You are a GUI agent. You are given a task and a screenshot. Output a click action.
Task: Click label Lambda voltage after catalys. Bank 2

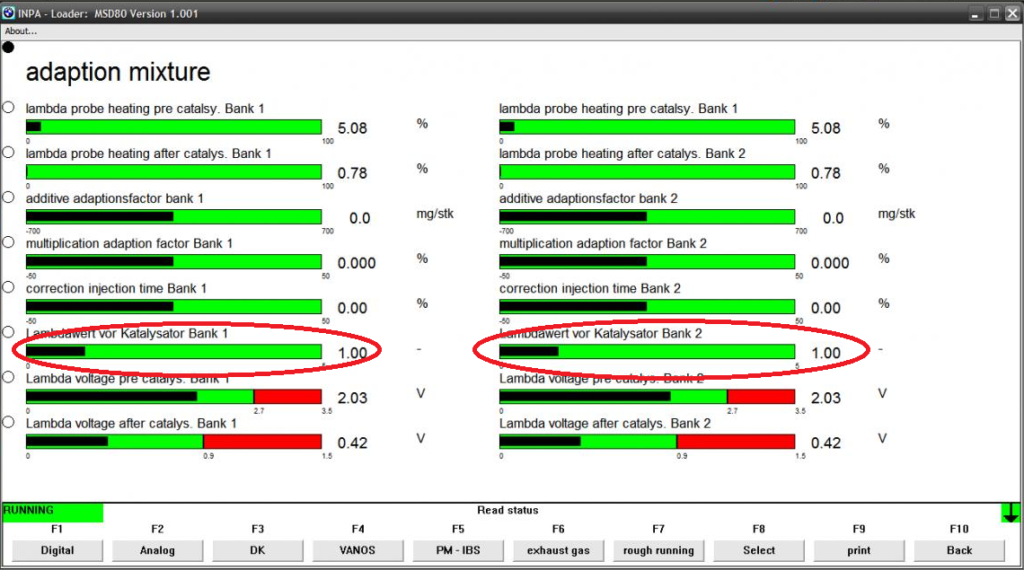tap(605, 423)
